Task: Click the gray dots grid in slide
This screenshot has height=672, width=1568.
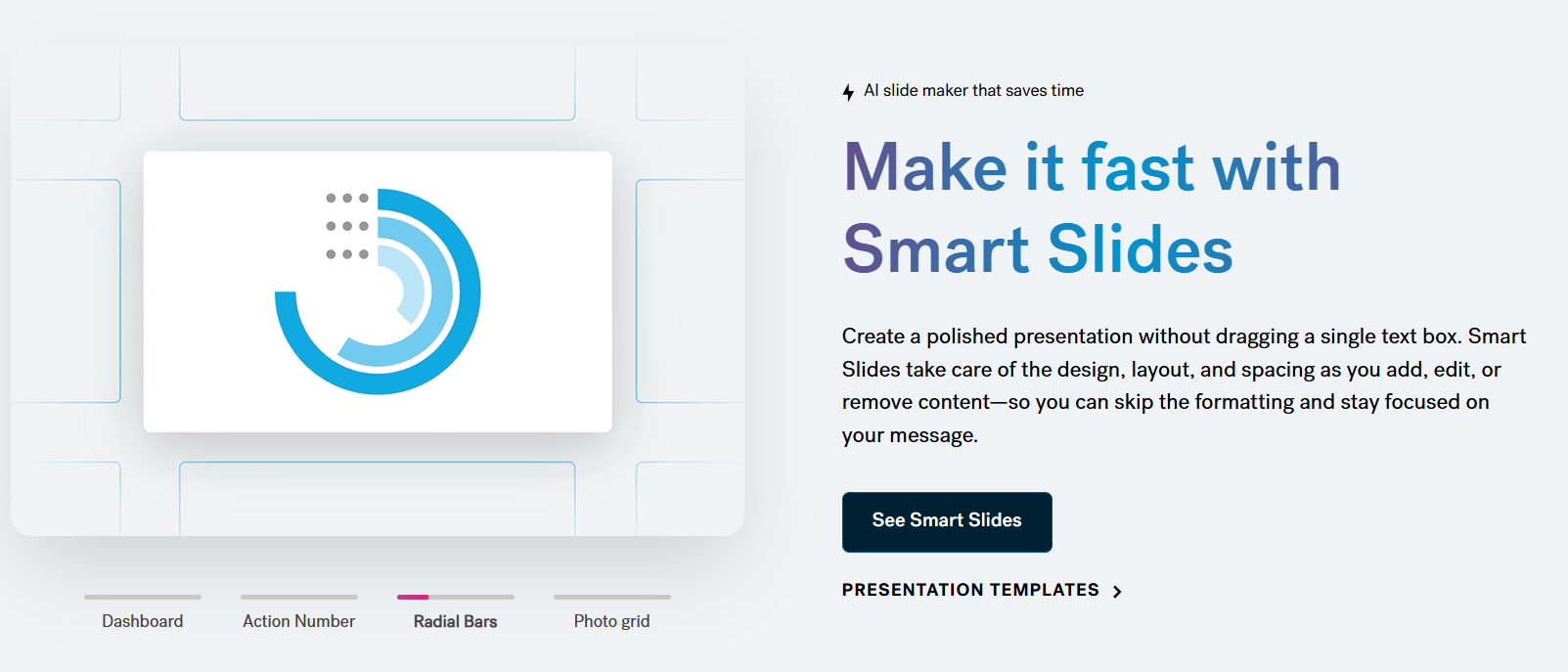Action: click(347, 226)
